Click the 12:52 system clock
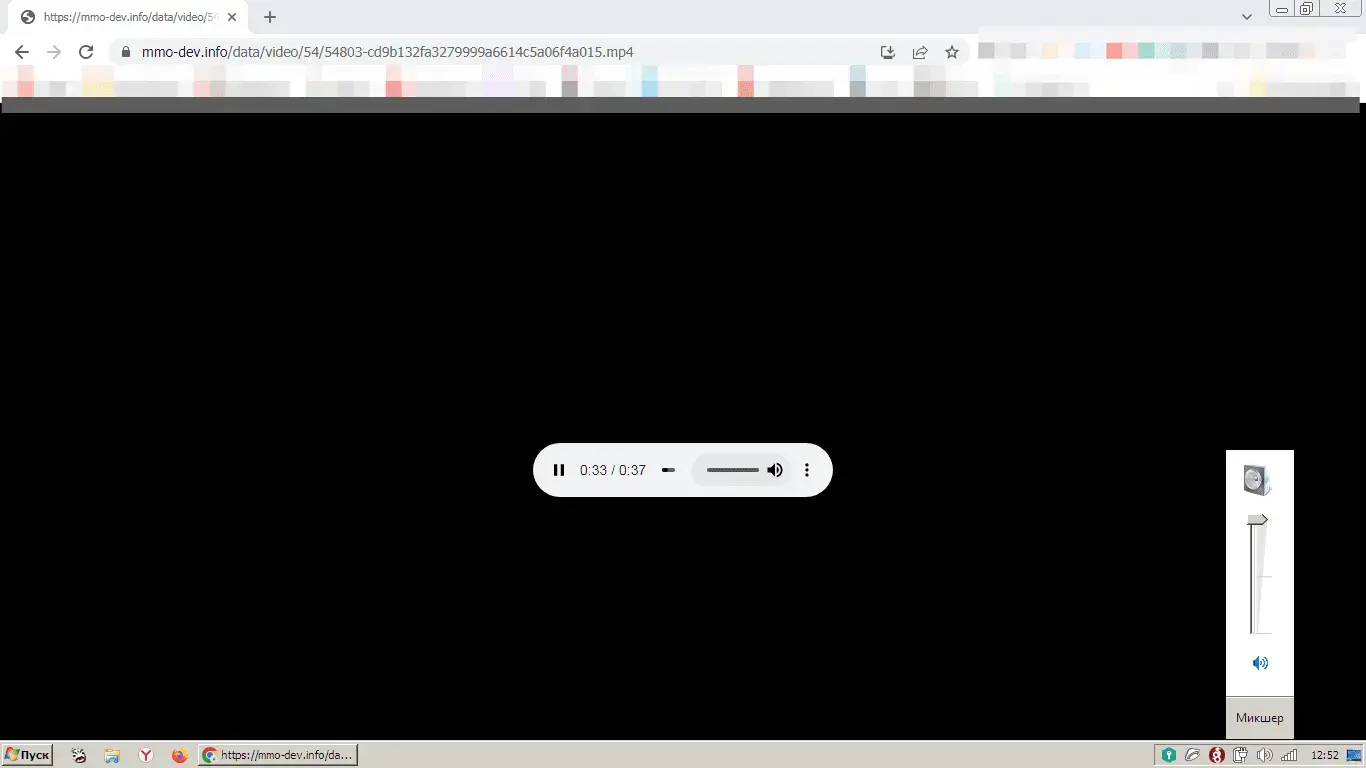The image size is (1366, 768). point(1324,755)
